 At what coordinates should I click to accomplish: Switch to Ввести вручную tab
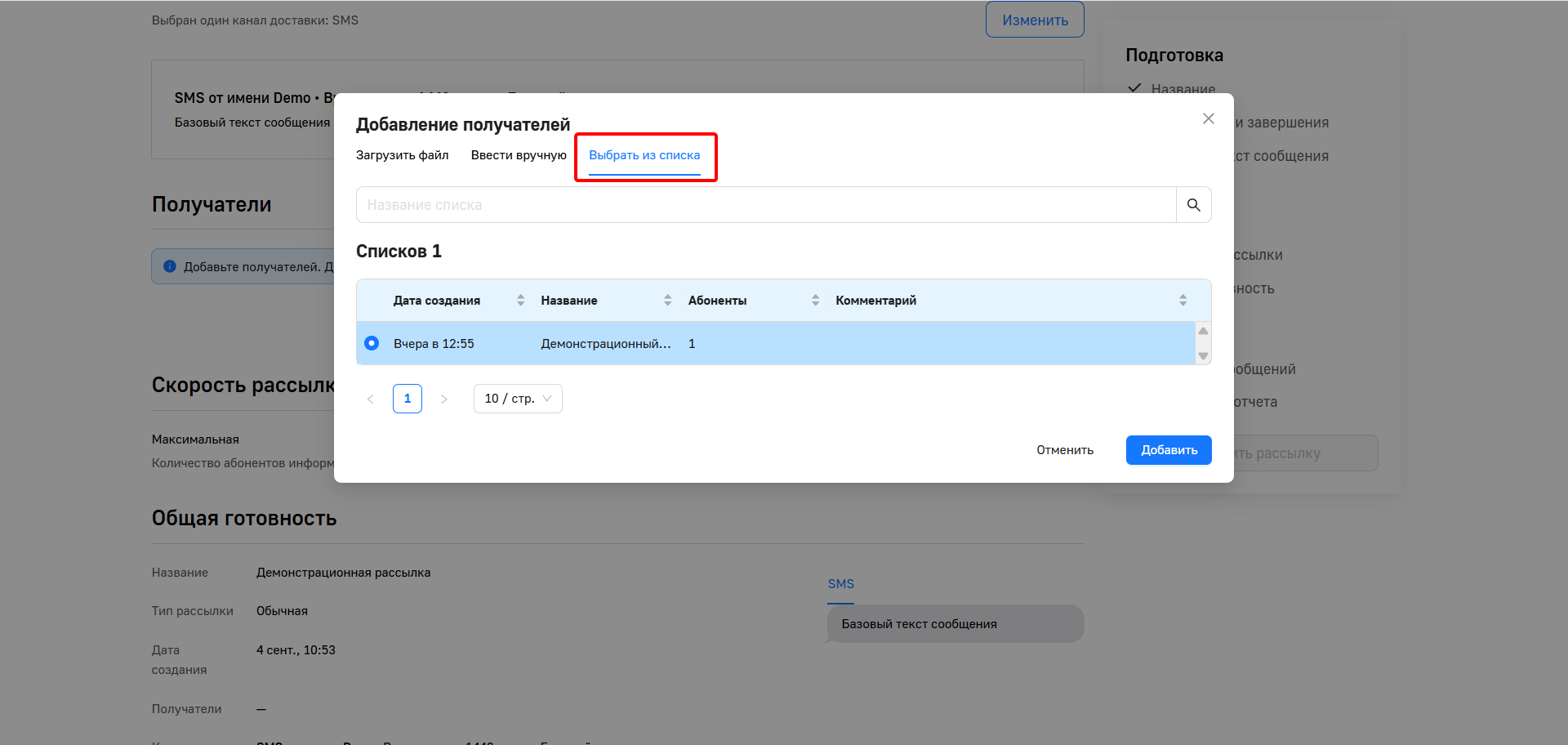click(x=519, y=155)
